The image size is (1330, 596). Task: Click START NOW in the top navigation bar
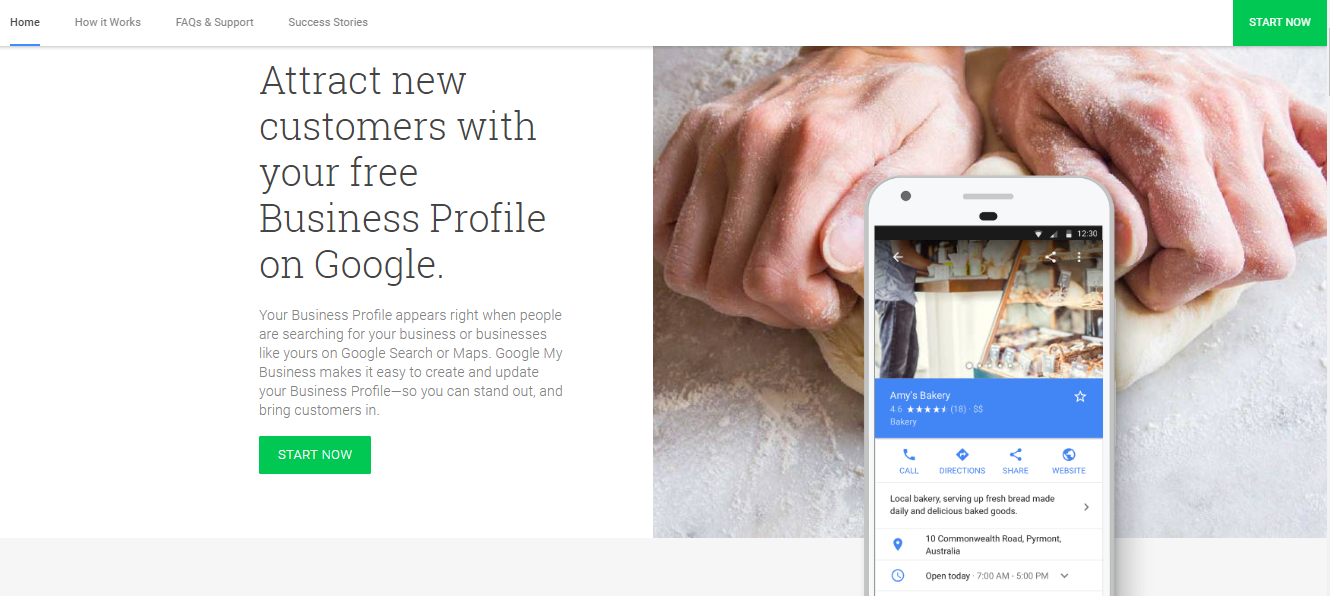1280,22
